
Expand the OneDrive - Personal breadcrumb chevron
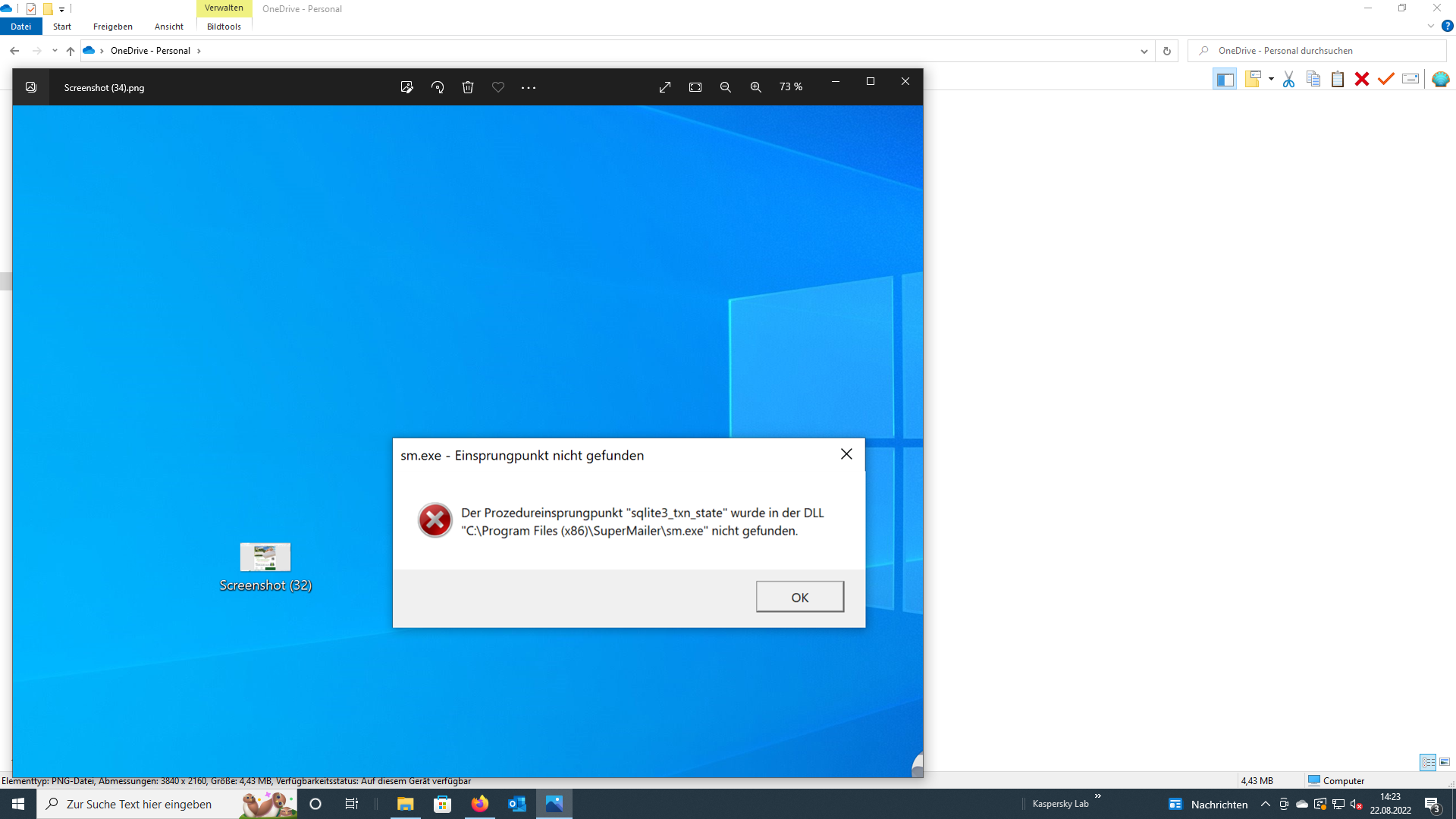tap(199, 51)
